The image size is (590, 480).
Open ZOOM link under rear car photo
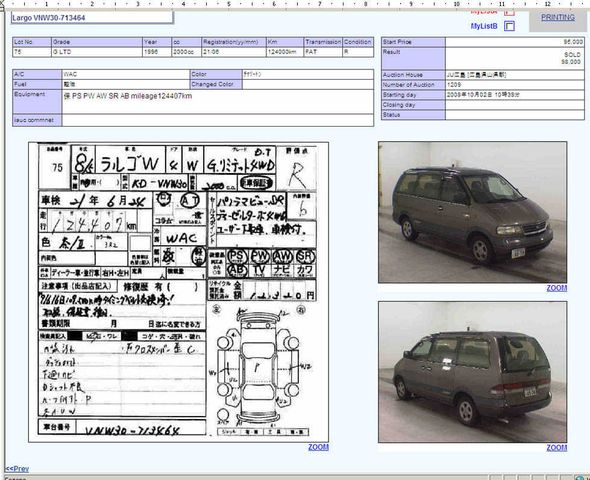point(557,448)
